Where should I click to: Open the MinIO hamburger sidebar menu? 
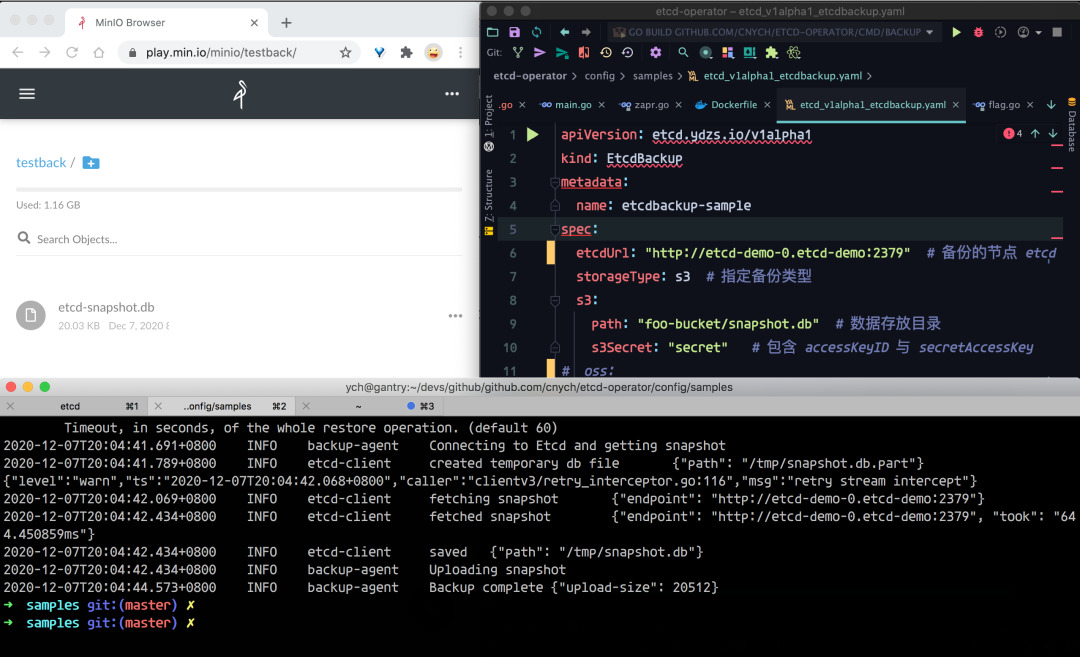(27, 94)
